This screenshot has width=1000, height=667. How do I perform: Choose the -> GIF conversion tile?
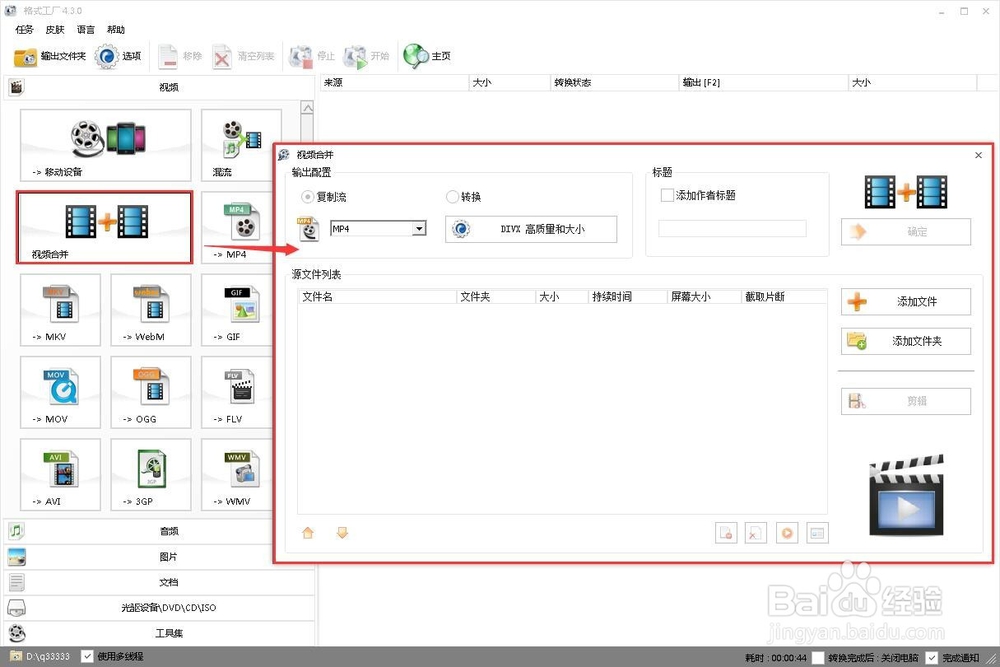tap(239, 310)
